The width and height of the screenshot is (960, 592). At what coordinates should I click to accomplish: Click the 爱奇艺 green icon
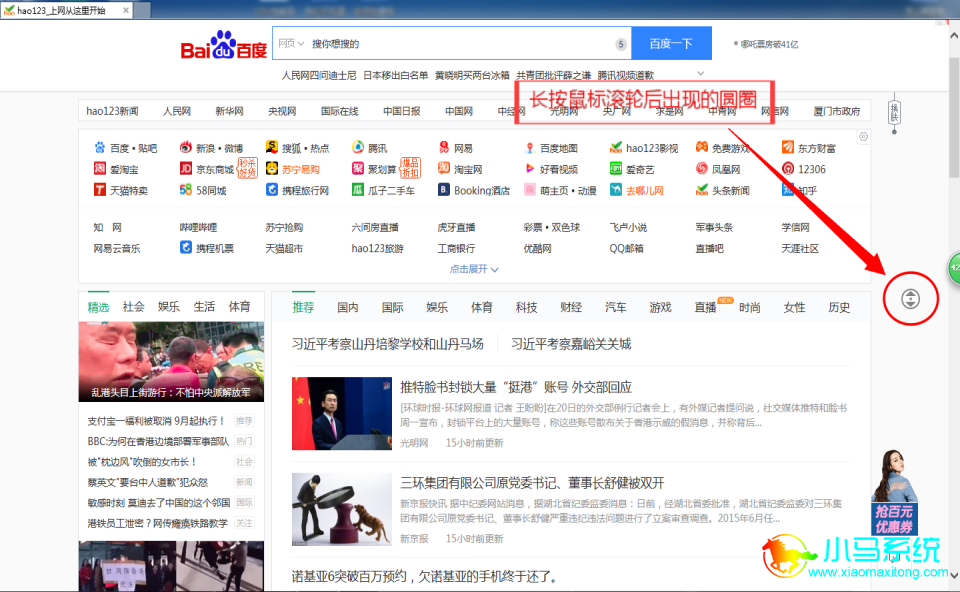[616, 168]
